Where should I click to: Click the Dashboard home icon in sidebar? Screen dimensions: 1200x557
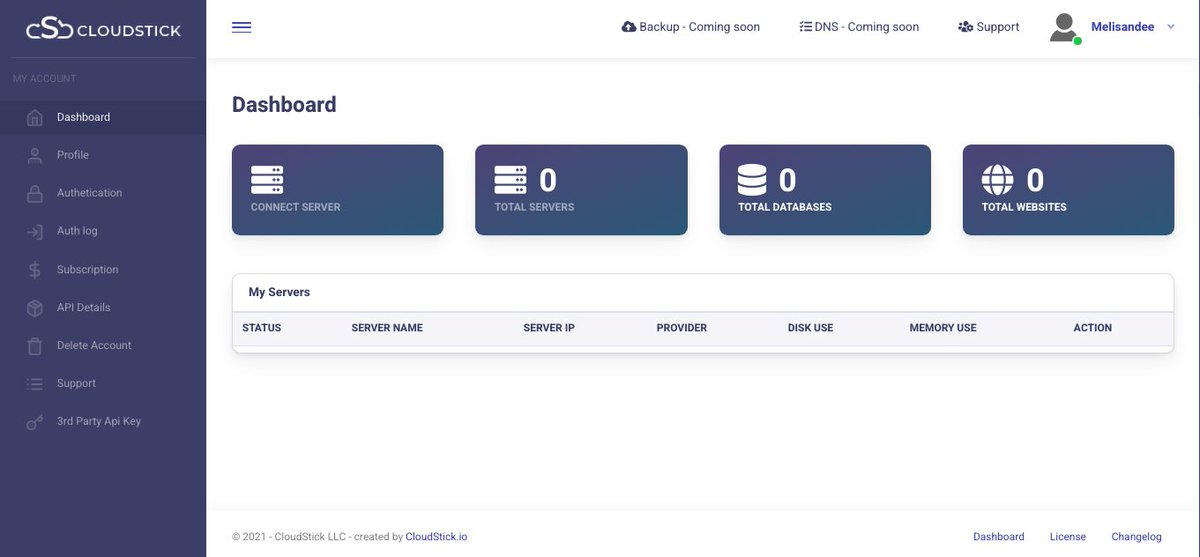[x=35, y=118]
